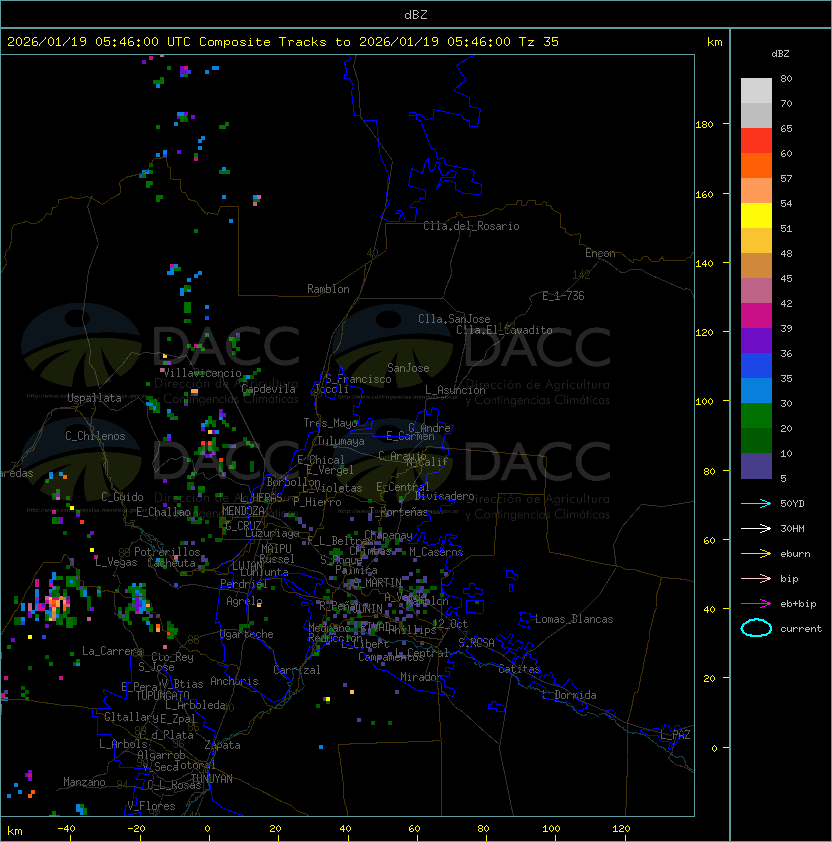Click the MENDOZA city label on map

click(244, 511)
